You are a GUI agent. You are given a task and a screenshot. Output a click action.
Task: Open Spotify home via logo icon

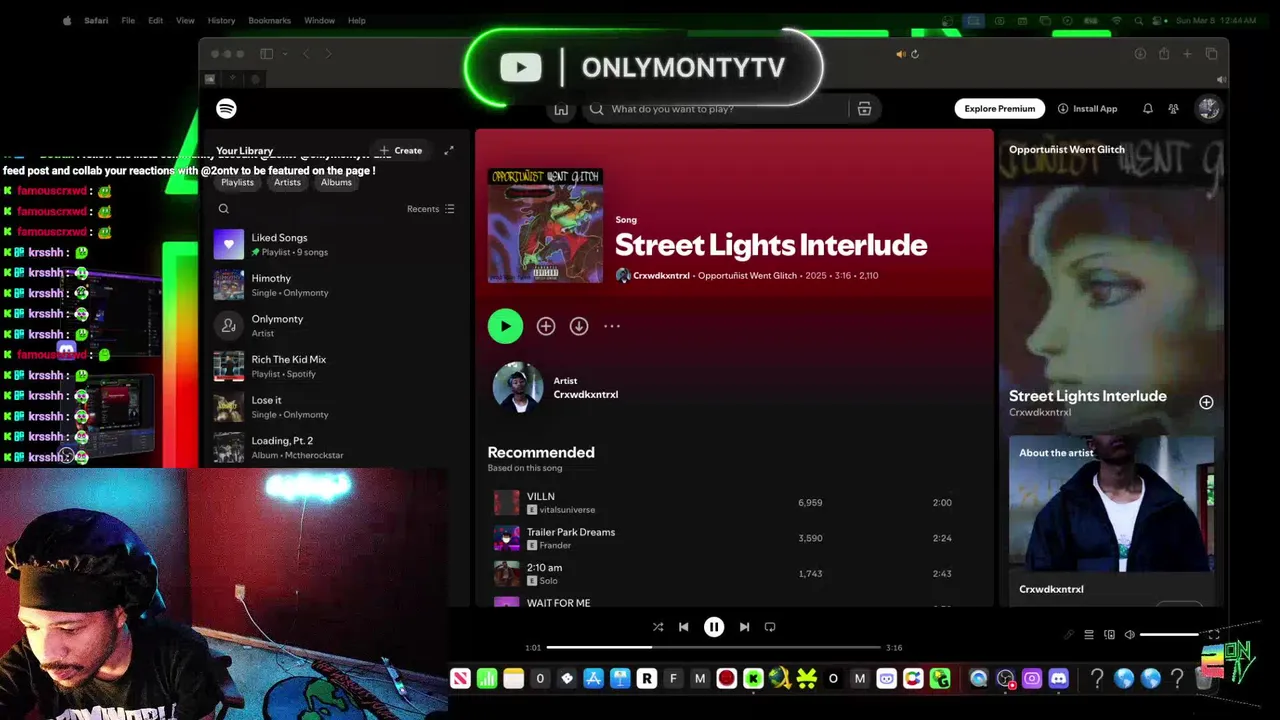pyautogui.click(x=226, y=108)
